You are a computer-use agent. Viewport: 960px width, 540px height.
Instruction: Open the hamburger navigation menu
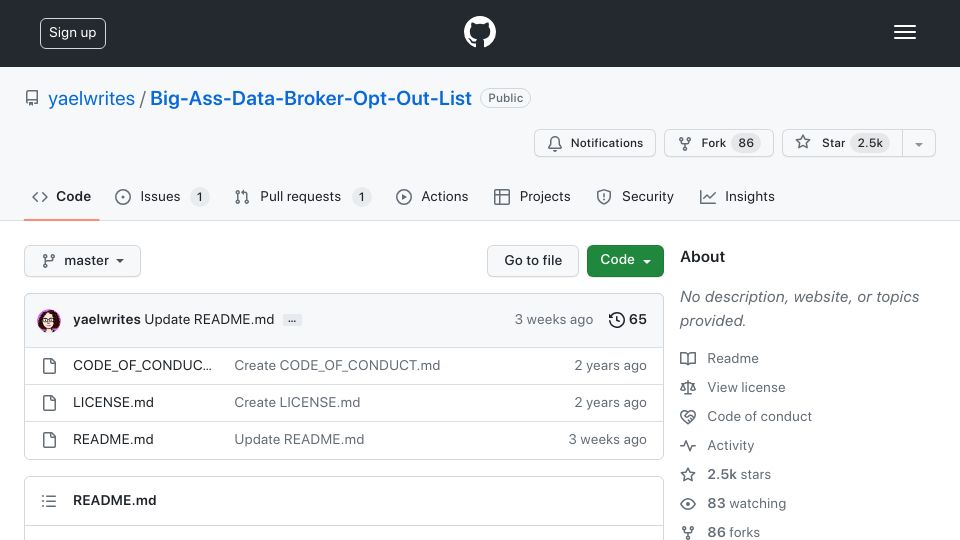click(904, 32)
